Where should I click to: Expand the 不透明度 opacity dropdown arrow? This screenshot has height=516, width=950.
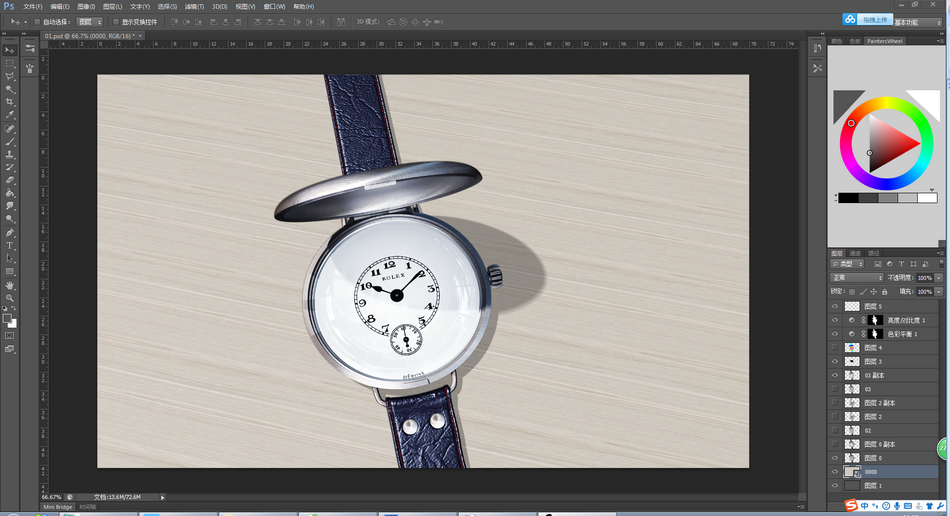tap(939, 277)
